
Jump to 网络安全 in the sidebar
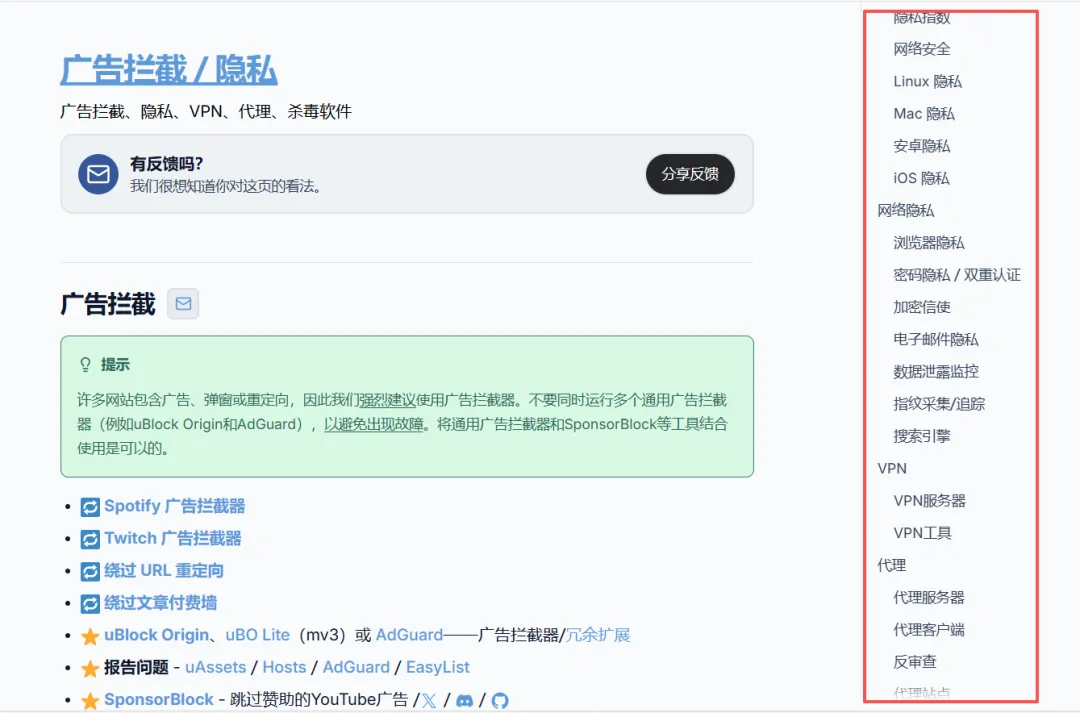pyautogui.click(x=922, y=49)
